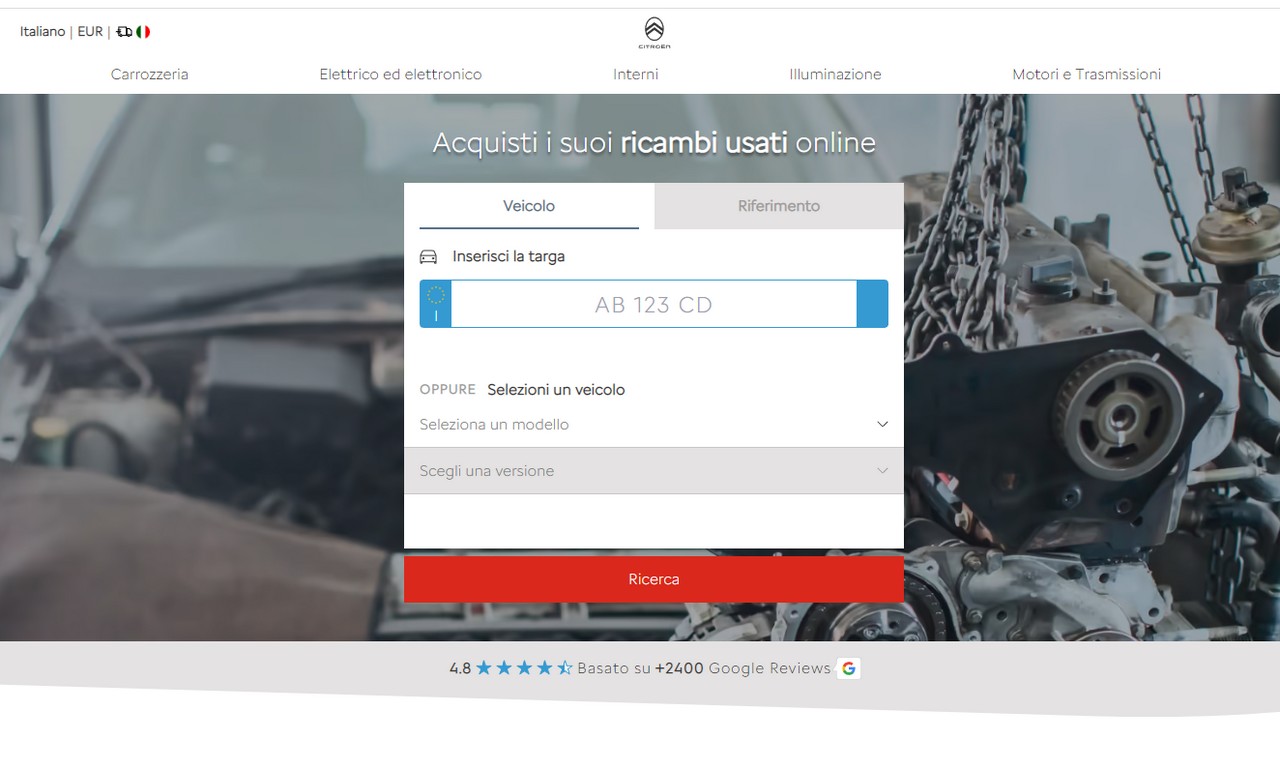
Task: Click the Google G icon near the reviews
Action: [848, 667]
